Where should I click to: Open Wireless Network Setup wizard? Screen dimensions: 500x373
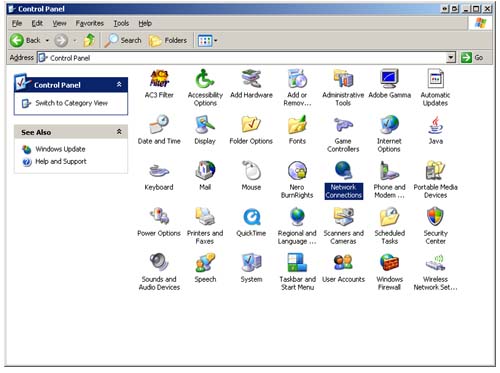[435, 272]
